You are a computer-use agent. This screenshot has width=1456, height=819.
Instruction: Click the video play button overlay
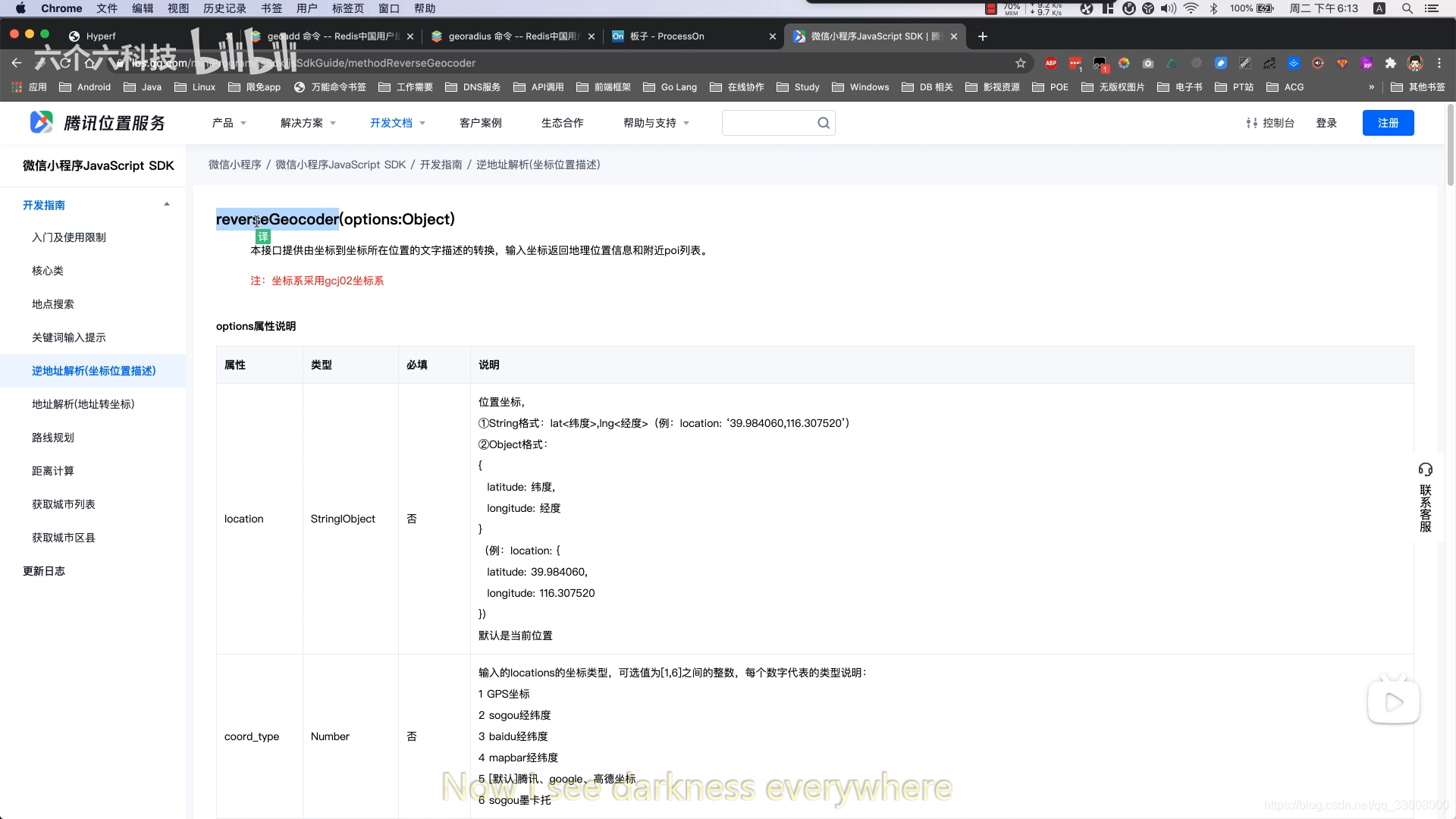pyautogui.click(x=1395, y=701)
